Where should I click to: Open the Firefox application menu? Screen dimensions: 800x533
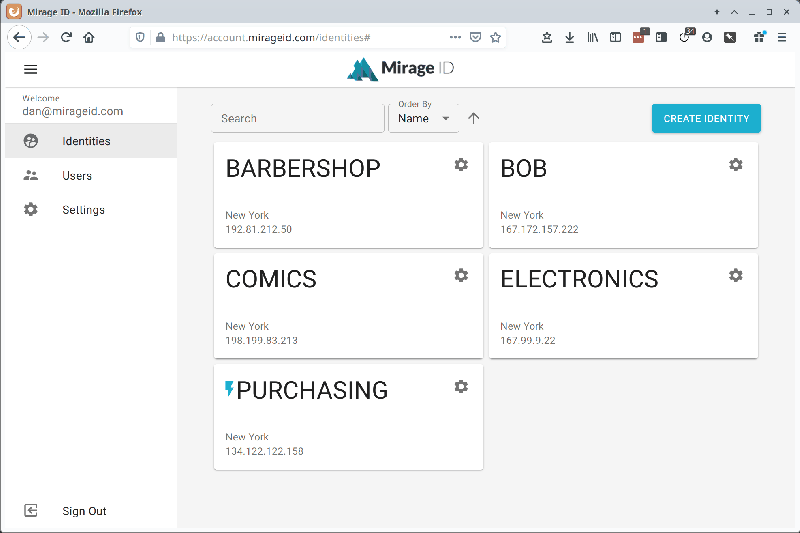click(x=782, y=37)
